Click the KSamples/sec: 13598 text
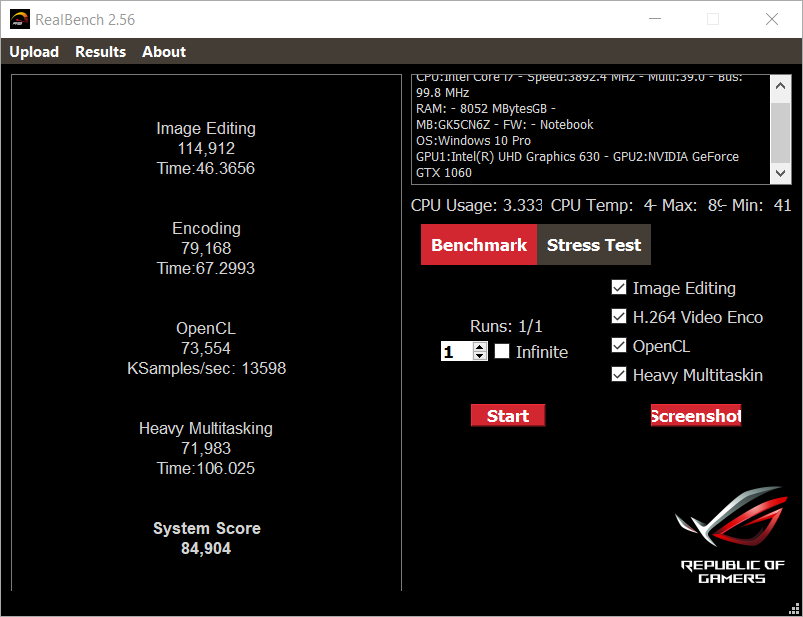This screenshot has width=803, height=617. coord(206,368)
